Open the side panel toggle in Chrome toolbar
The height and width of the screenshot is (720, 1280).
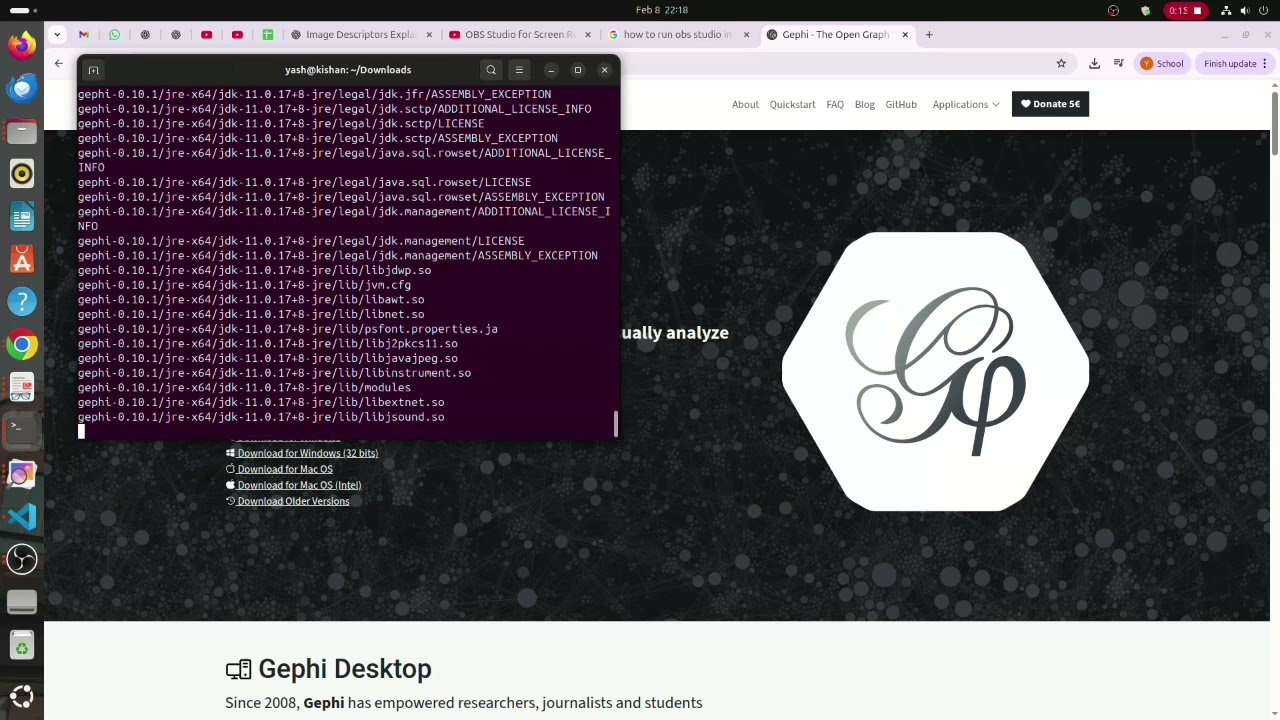pyautogui.click(x=1119, y=64)
